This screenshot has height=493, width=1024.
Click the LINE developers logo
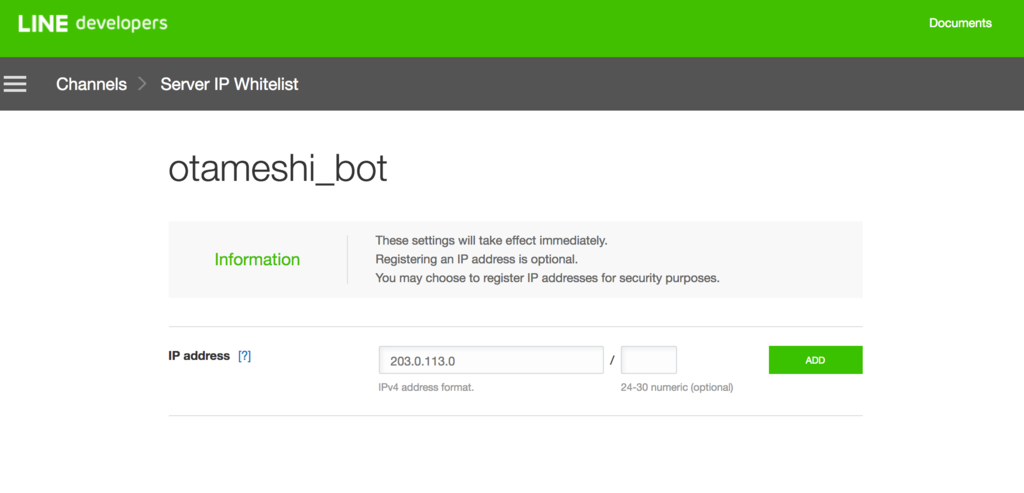pyautogui.click(x=93, y=24)
